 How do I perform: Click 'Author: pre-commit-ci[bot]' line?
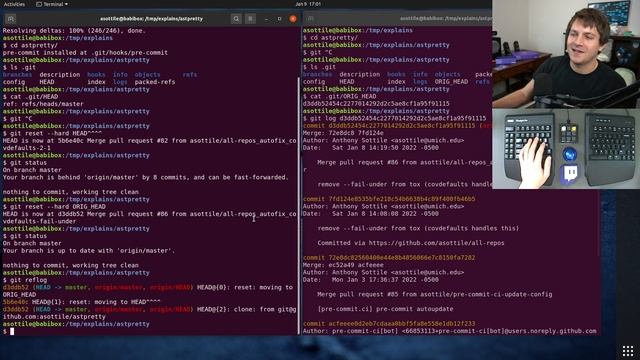449,331
